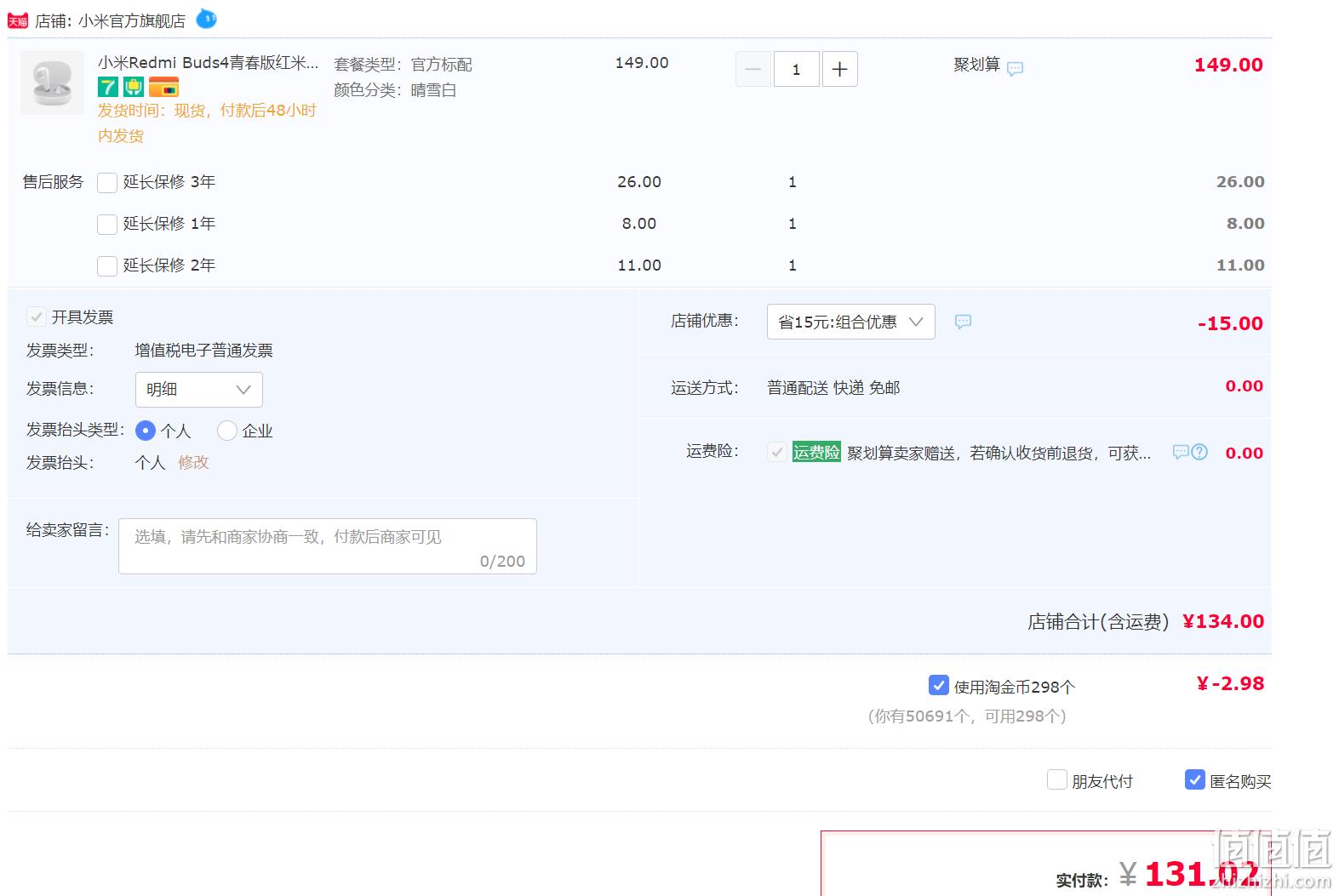Uncheck the 匿名购买 checkbox
Viewport: 1339px width, 896px height.
tap(1195, 779)
